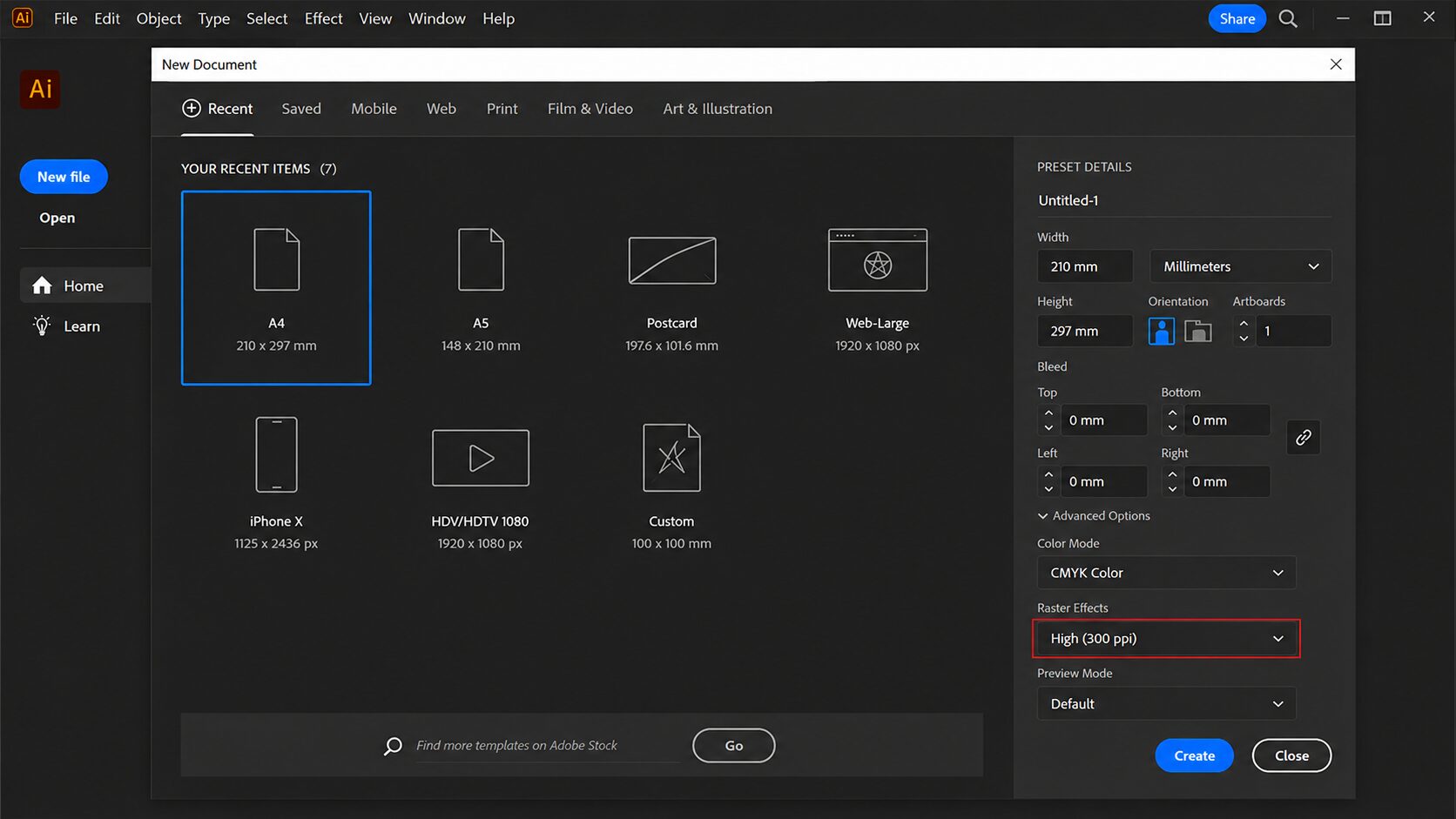Open the Select menu
Viewport: 1456px width, 819px height.
pyautogui.click(x=266, y=18)
